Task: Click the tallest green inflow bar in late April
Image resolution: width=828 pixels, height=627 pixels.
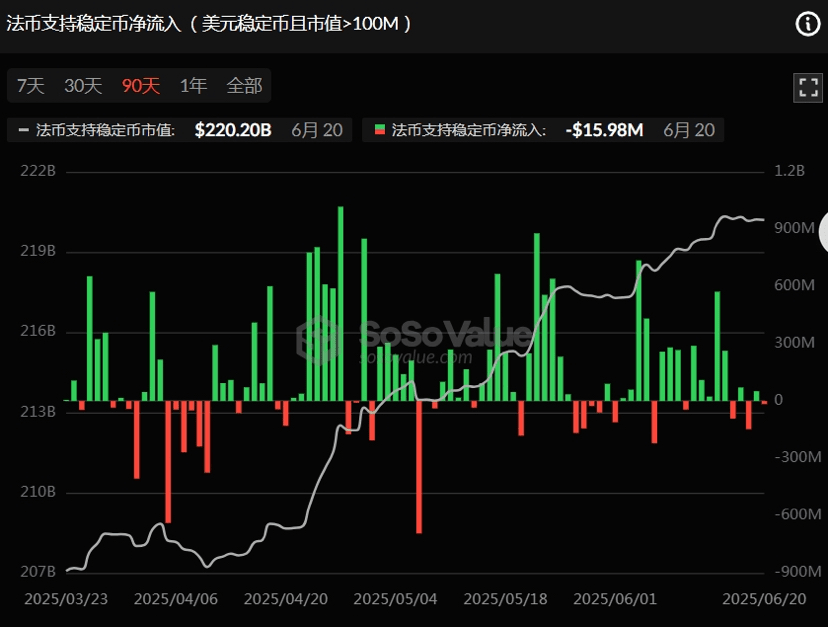Action: tap(341, 304)
